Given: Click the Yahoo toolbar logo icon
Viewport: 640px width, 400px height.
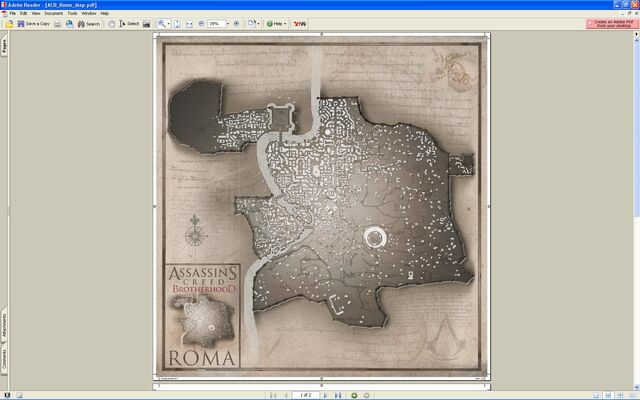Looking at the screenshot, I should point(300,24).
